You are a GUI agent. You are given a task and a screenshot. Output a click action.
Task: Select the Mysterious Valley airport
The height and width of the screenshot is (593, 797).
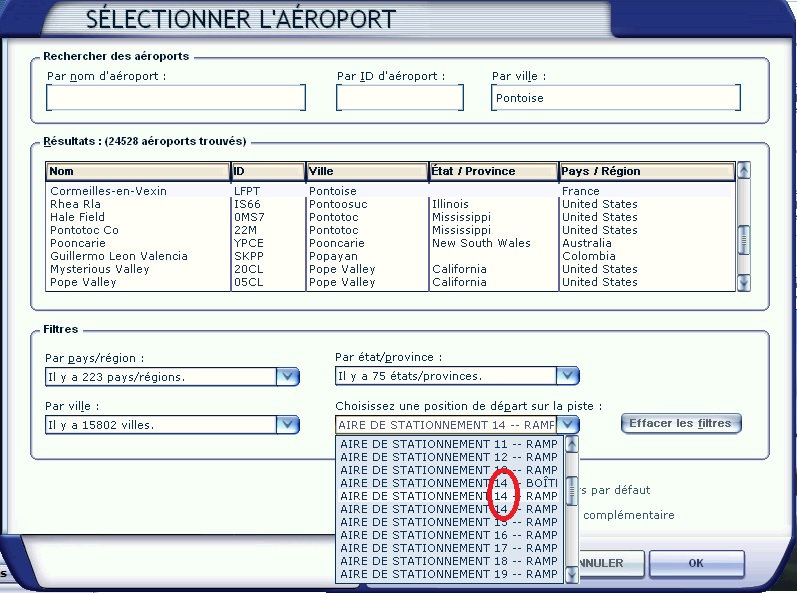[x=100, y=269]
